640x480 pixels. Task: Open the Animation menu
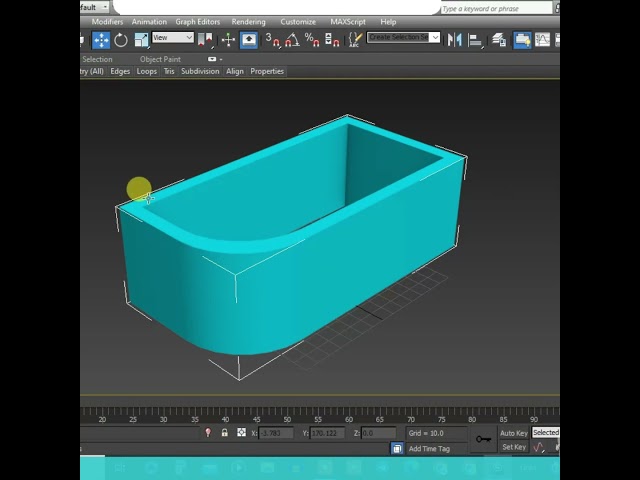(149, 22)
